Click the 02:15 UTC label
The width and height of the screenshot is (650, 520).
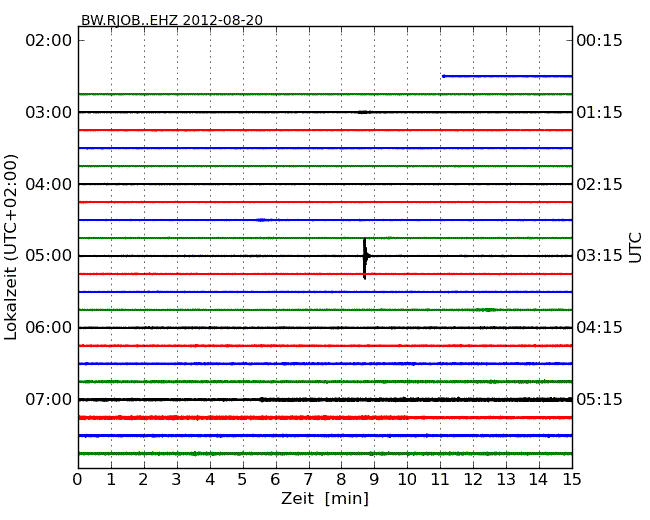click(599, 184)
